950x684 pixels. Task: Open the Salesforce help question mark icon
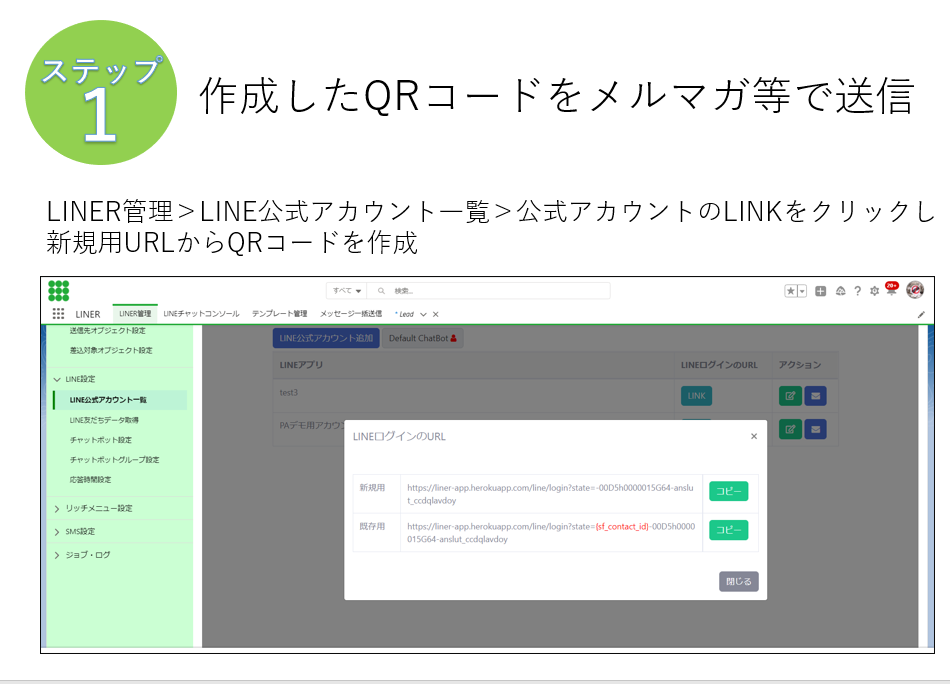(857, 291)
